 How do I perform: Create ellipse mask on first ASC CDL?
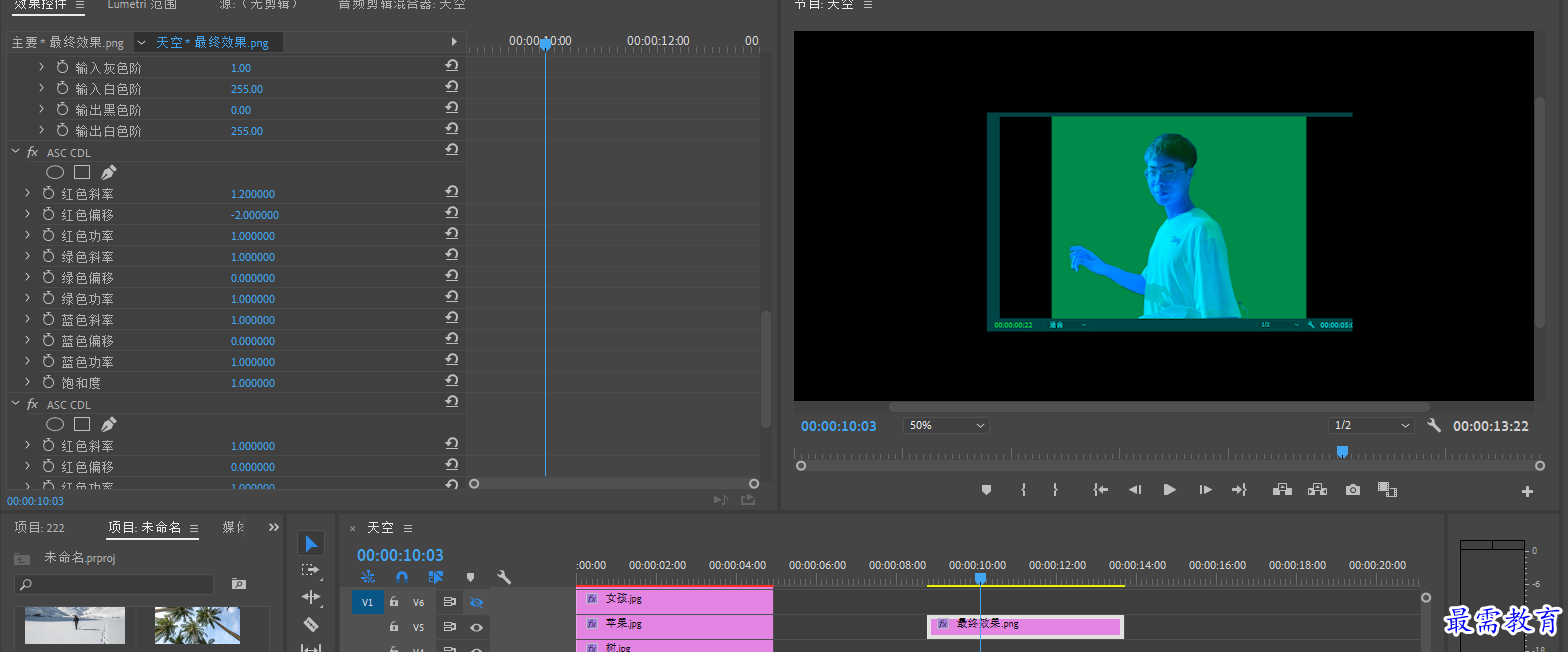(x=55, y=172)
